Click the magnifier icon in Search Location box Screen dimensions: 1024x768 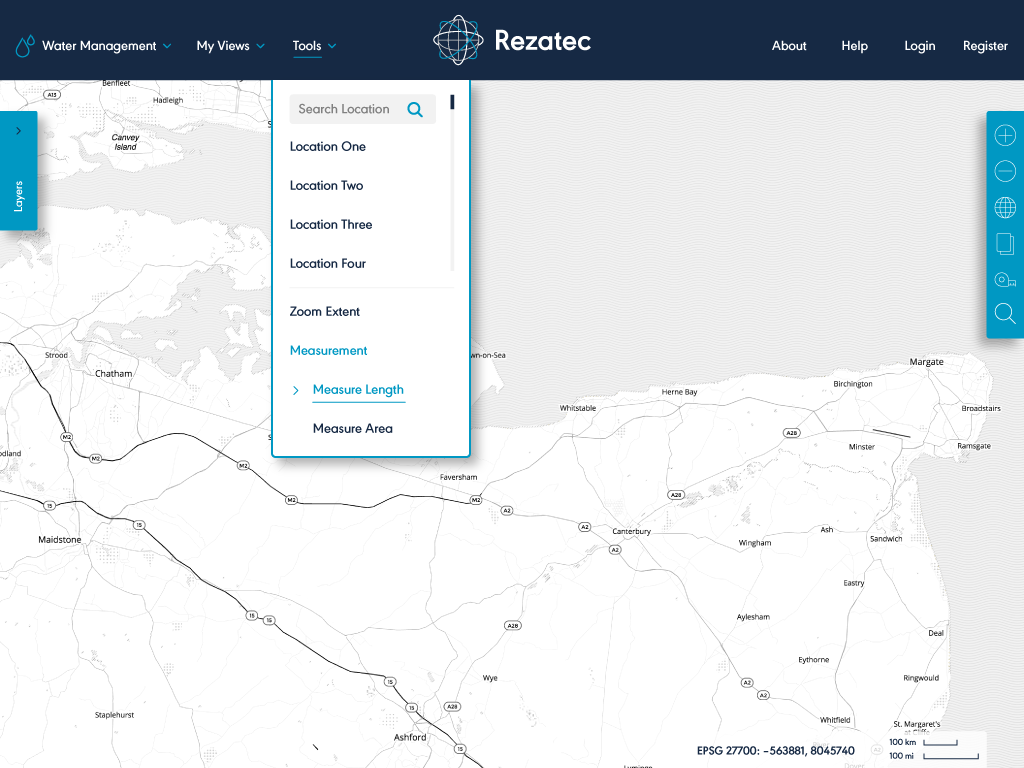click(415, 110)
